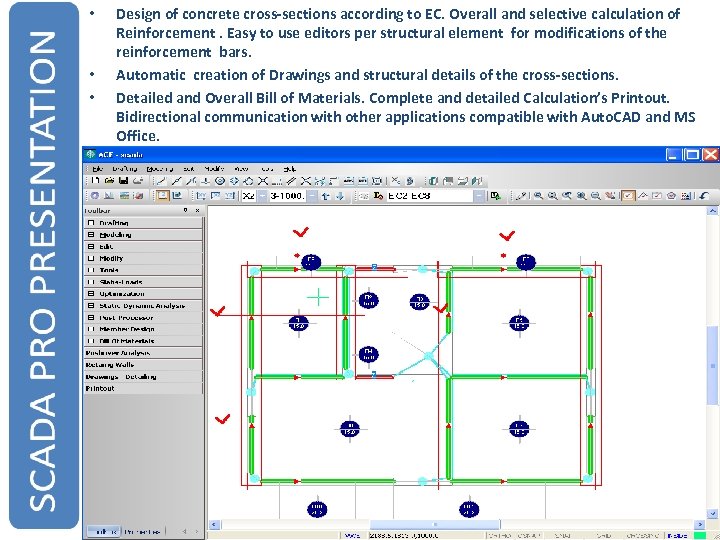Open the Drafting menu
Screen dimensions: 720x540
pyautogui.click(x=124, y=169)
